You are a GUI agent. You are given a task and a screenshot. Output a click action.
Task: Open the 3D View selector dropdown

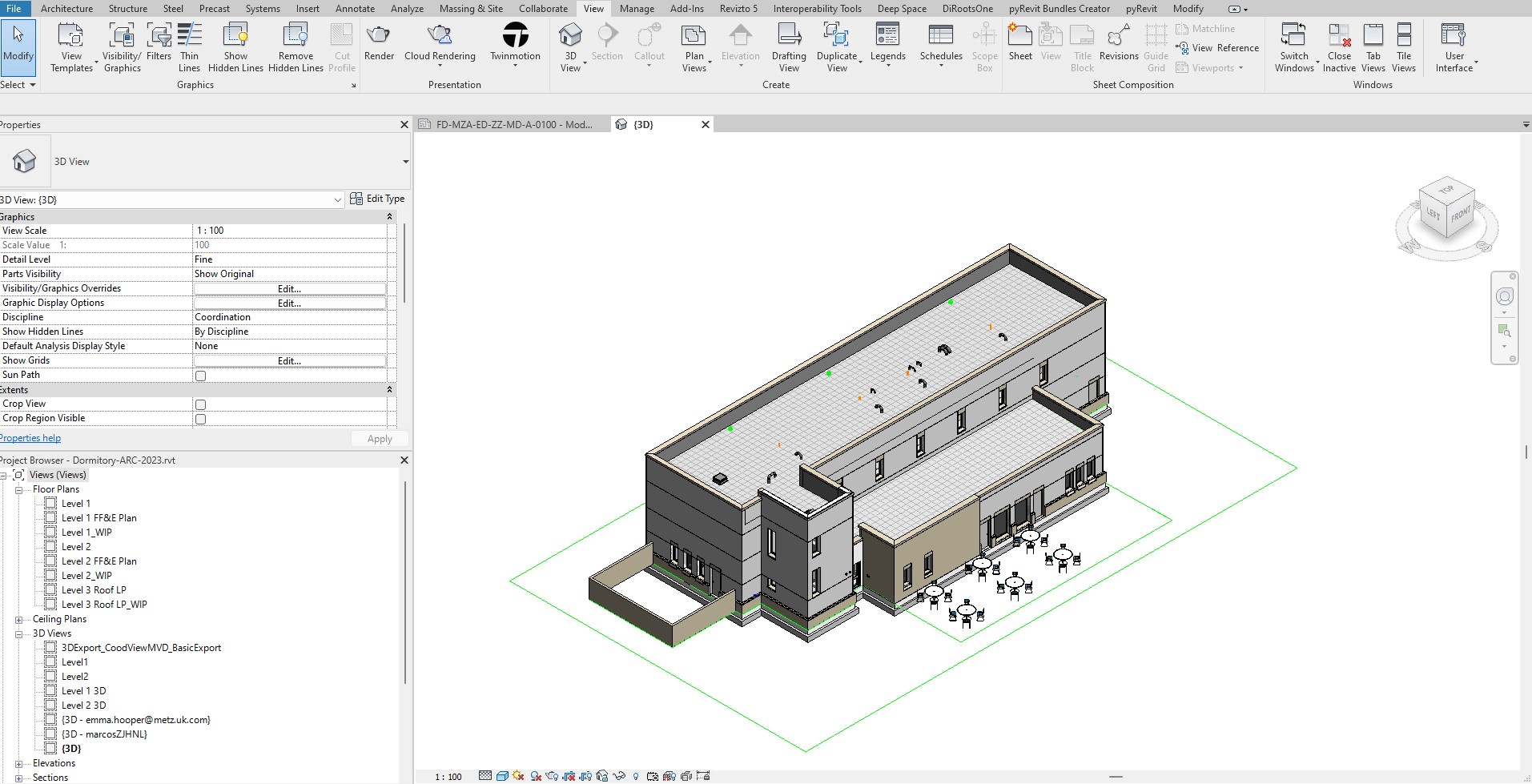click(x=337, y=200)
